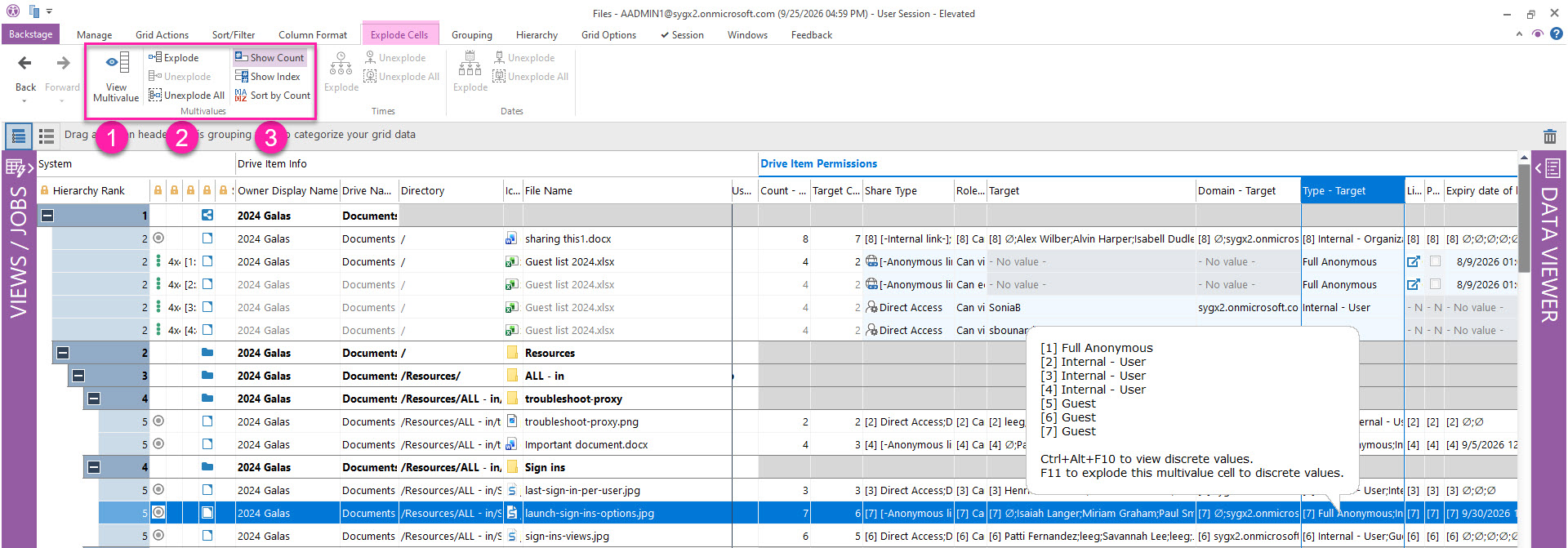The width and height of the screenshot is (1568, 548).
Task: Go Back using the back arrow
Action: click(x=25, y=64)
